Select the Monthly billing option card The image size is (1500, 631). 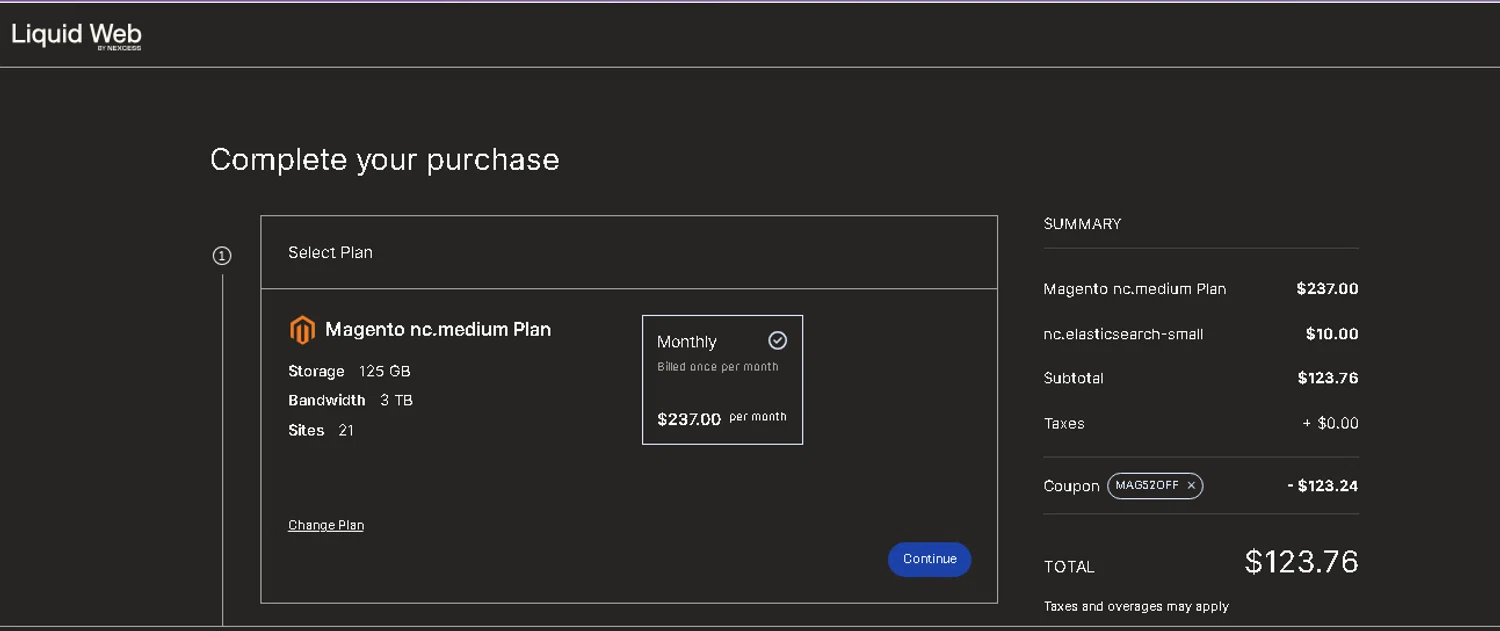point(722,380)
